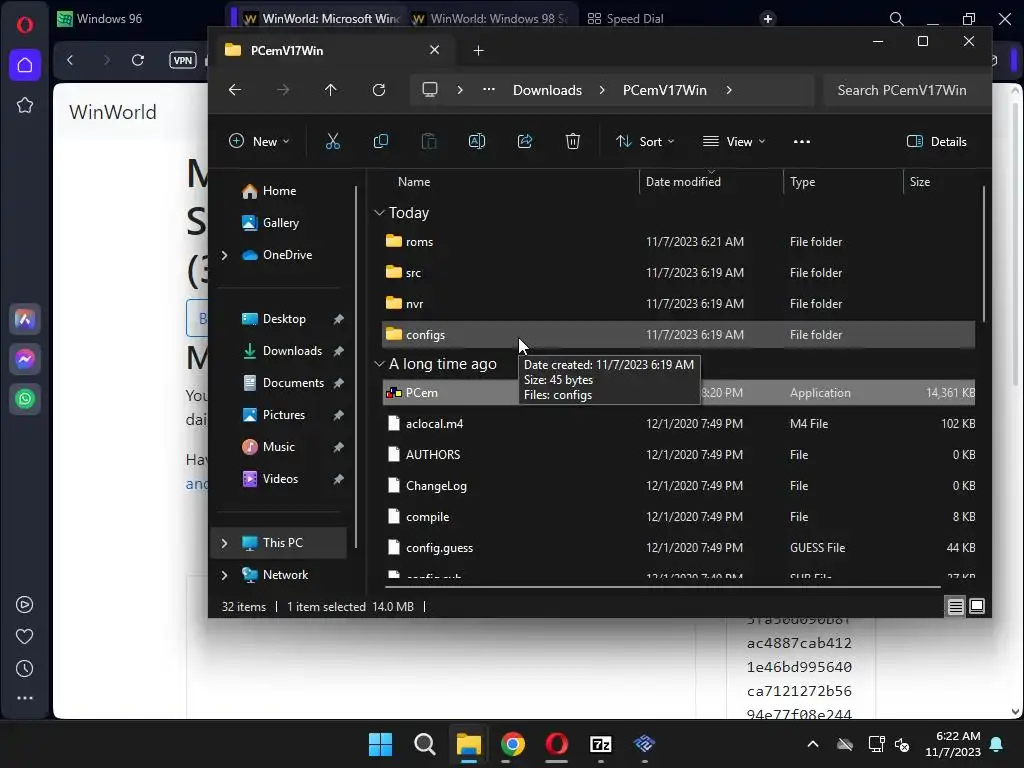The image size is (1024, 768).
Task: Open Windows Start menu on taskbar
Action: point(380,744)
